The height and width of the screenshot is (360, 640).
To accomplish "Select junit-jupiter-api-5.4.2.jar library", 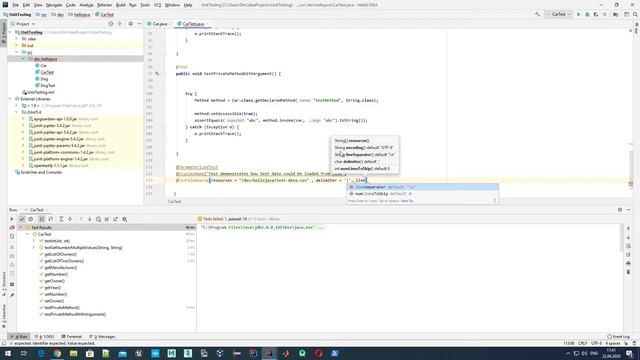I will pos(55,132).
